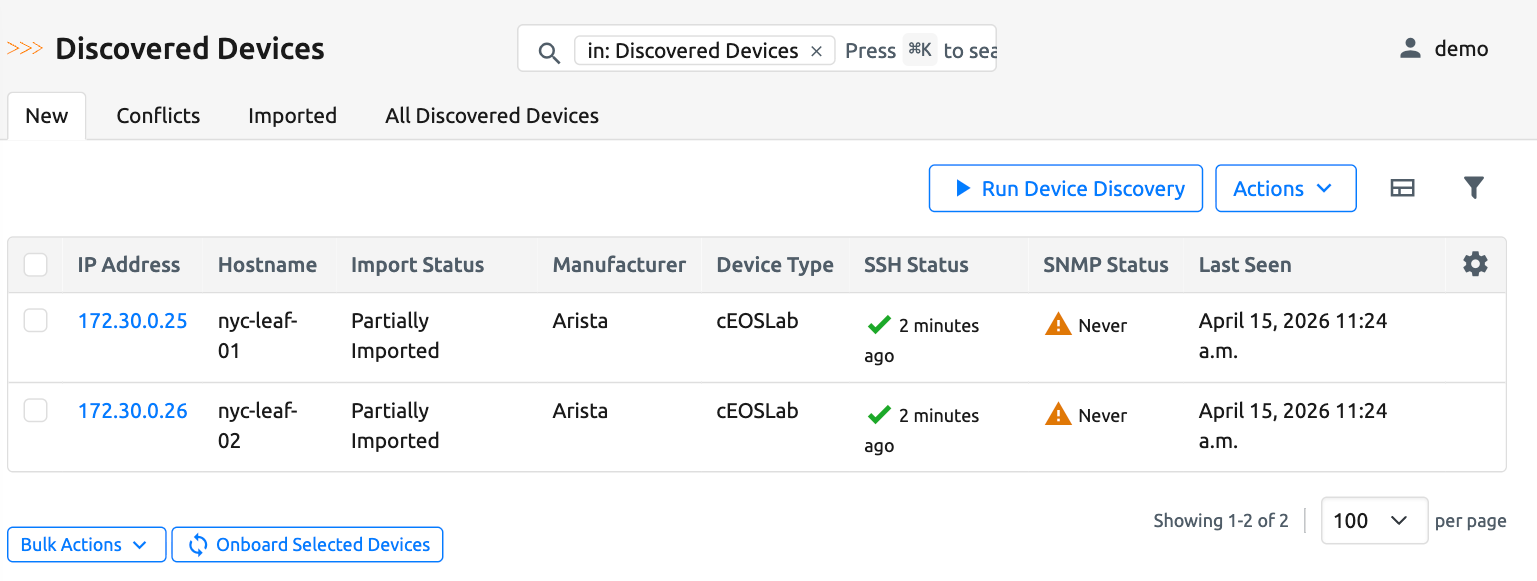Image resolution: width=1537 pixels, height=581 pixels.
Task: Change the 100 per page selector
Action: click(1373, 521)
